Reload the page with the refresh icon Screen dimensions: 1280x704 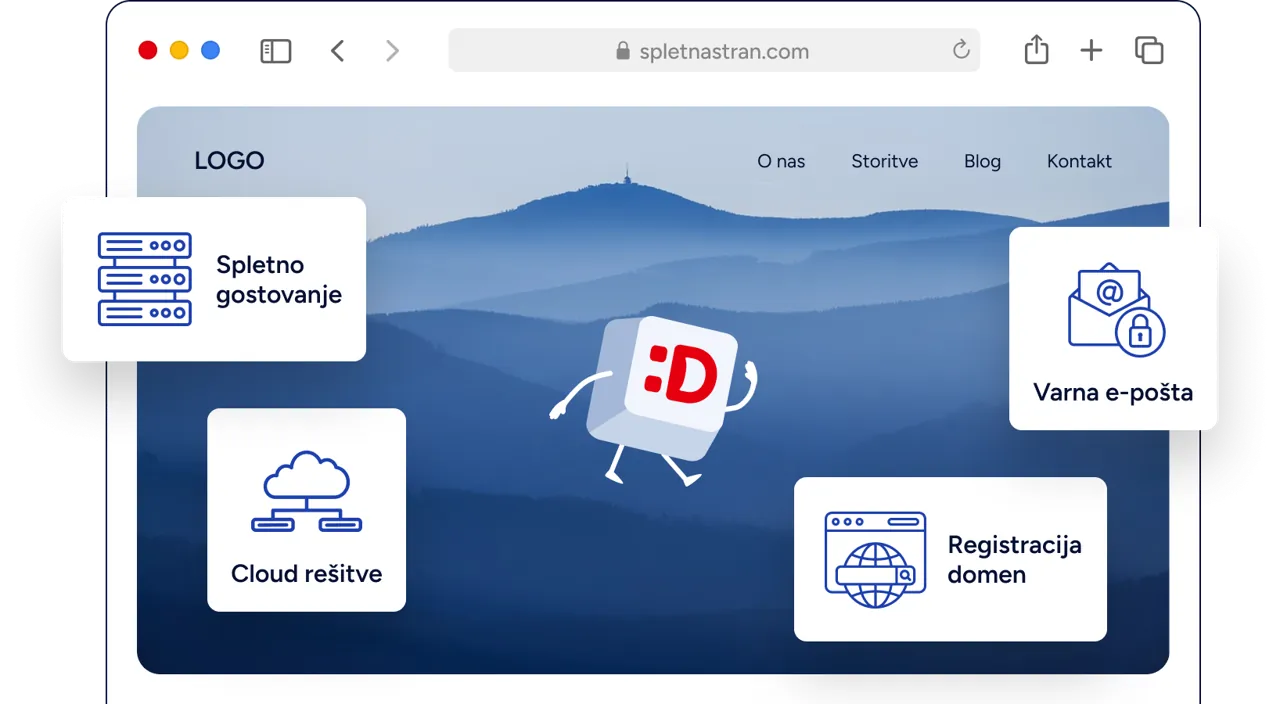[961, 50]
